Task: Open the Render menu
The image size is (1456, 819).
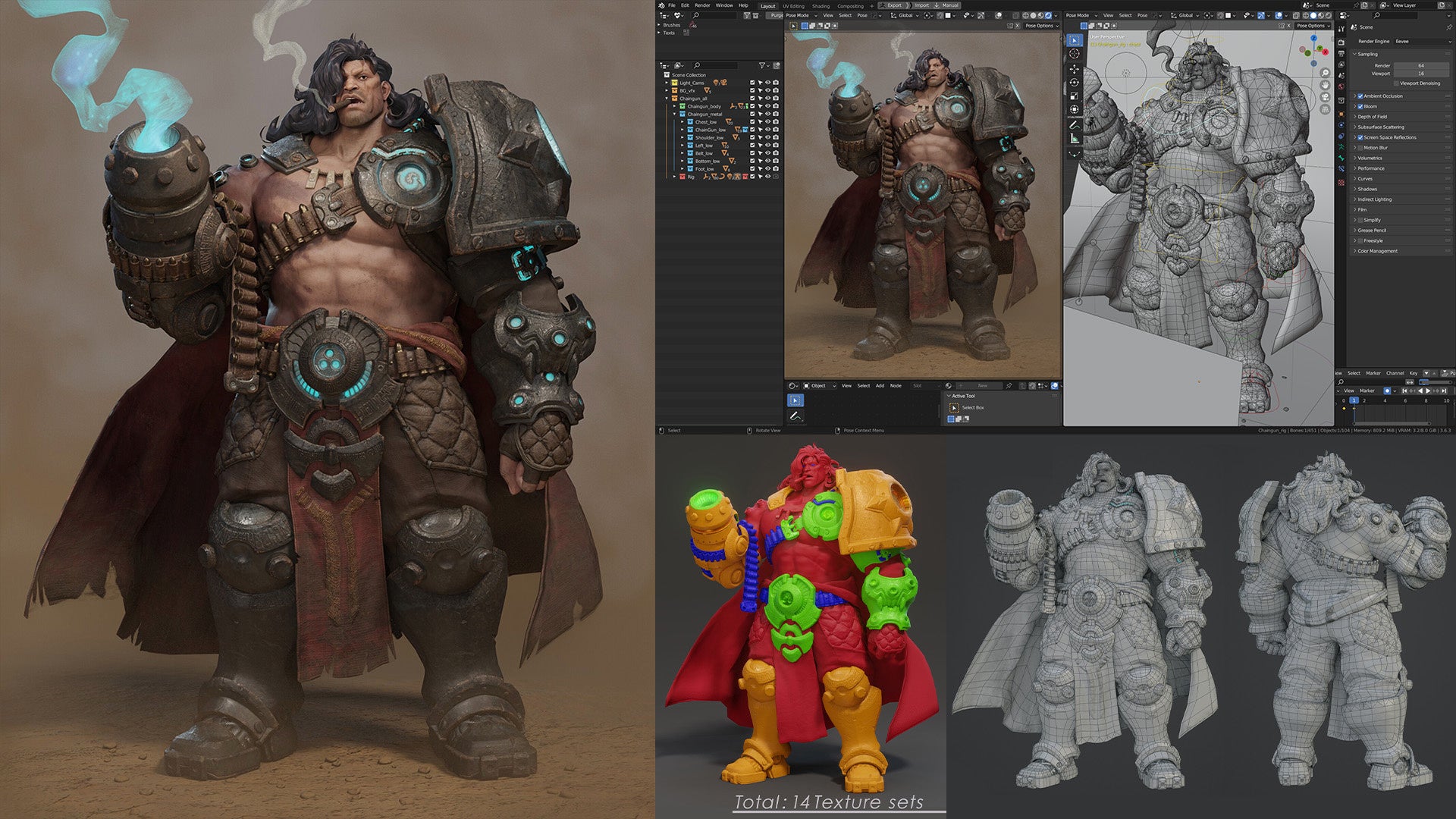Action: (702, 5)
